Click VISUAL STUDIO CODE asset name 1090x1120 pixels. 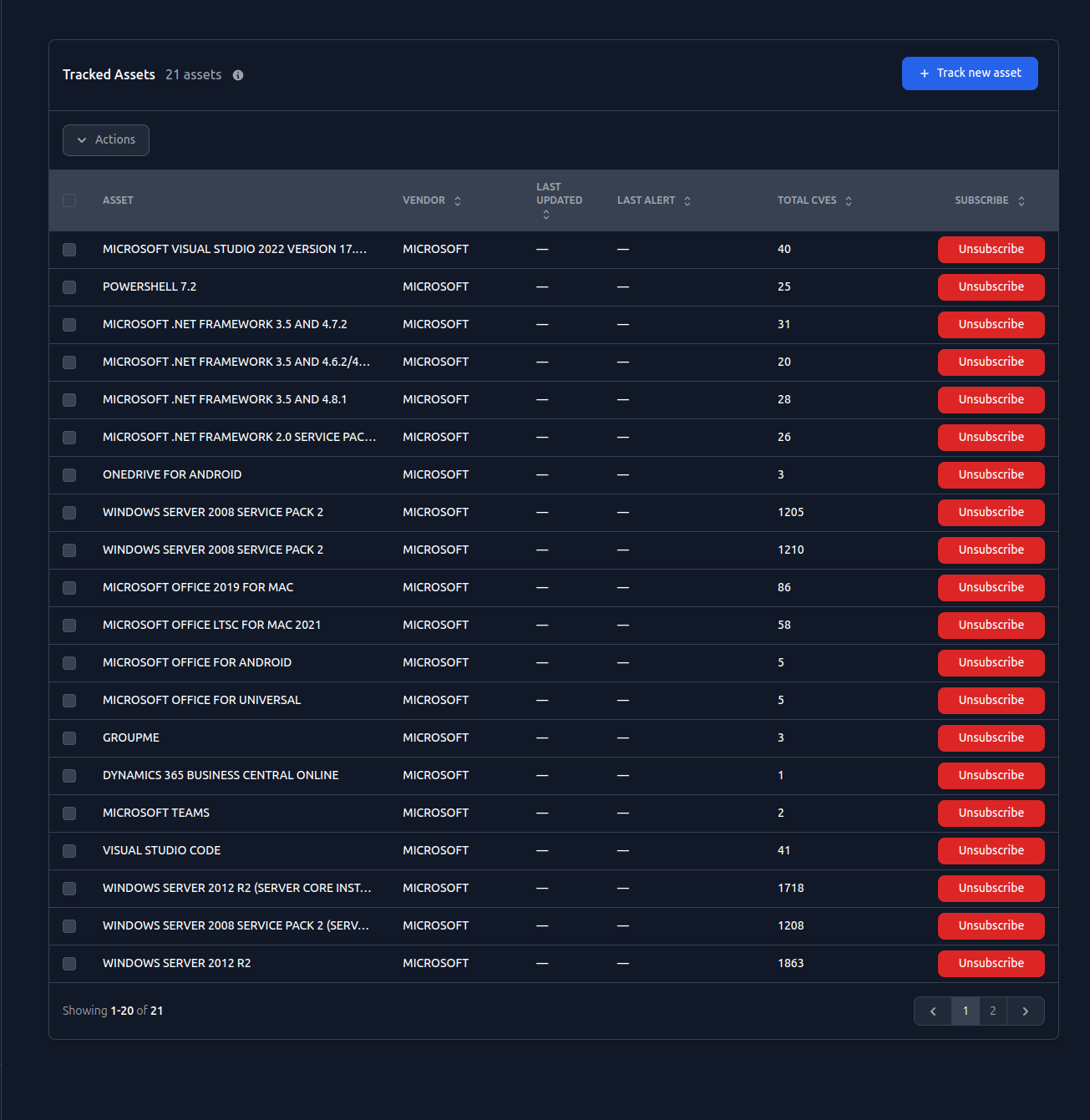pyautogui.click(x=162, y=850)
